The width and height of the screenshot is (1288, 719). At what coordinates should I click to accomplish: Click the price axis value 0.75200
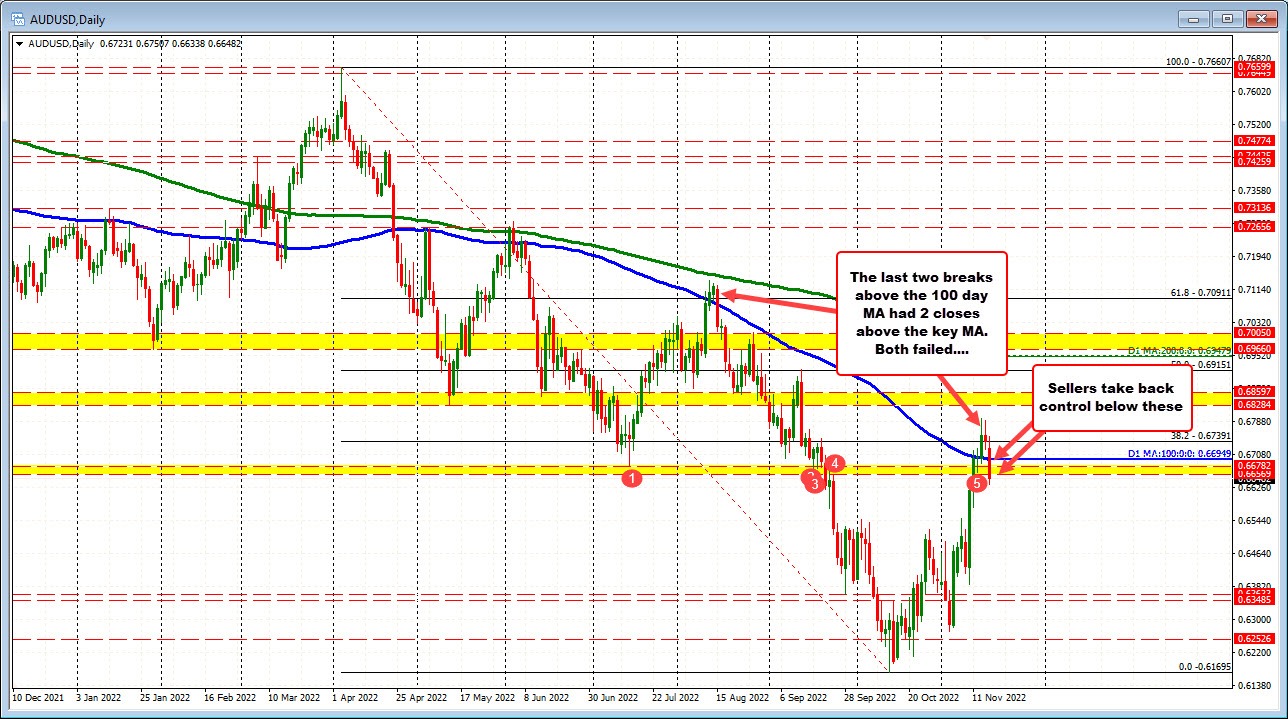coord(1256,124)
